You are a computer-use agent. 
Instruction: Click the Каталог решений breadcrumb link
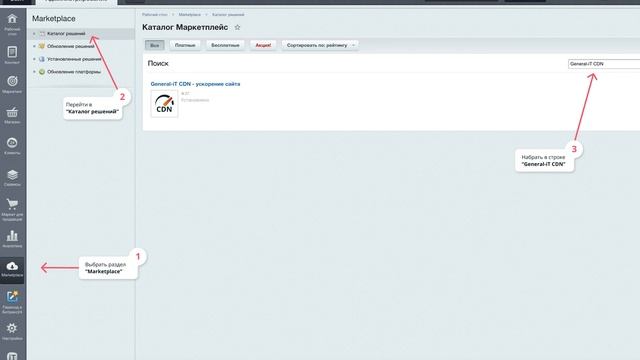click(x=228, y=15)
